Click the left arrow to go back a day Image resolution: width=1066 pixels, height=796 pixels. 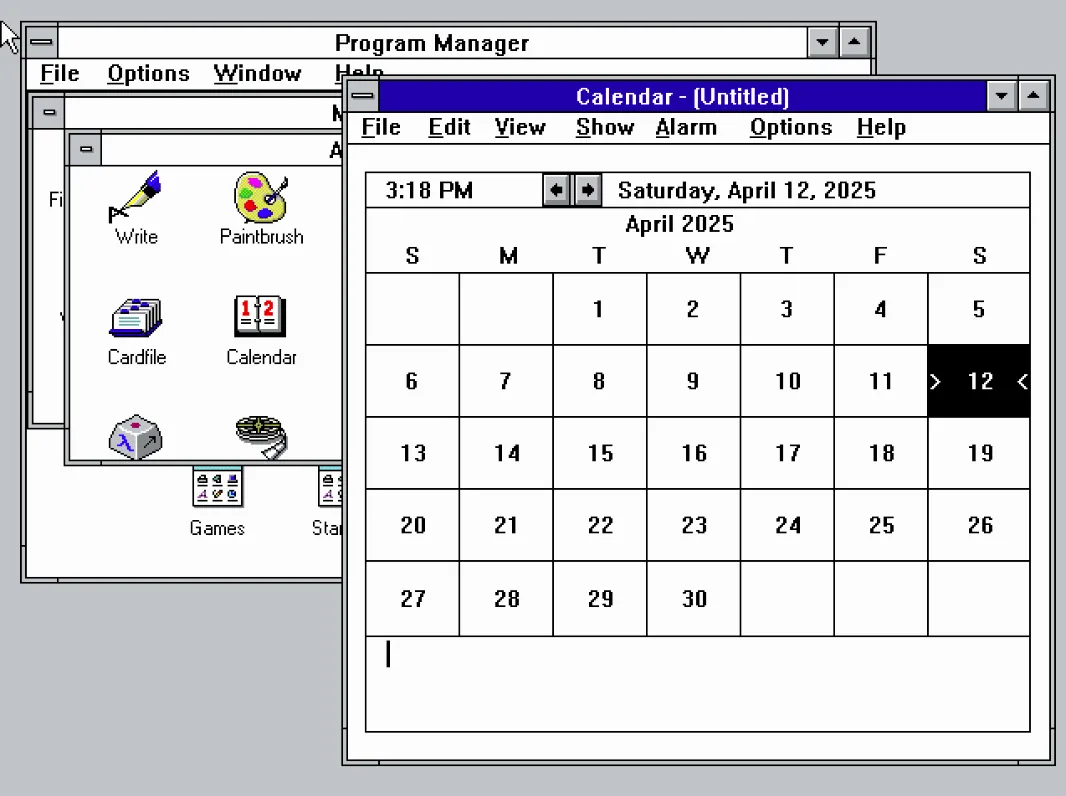pos(558,189)
